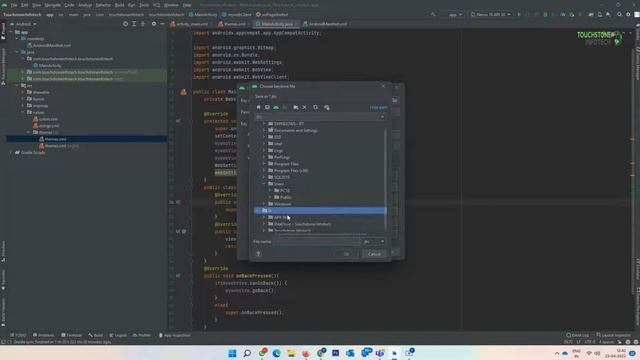Open Logcat tool window
The image size is (640, 360).
click(118, 335)
